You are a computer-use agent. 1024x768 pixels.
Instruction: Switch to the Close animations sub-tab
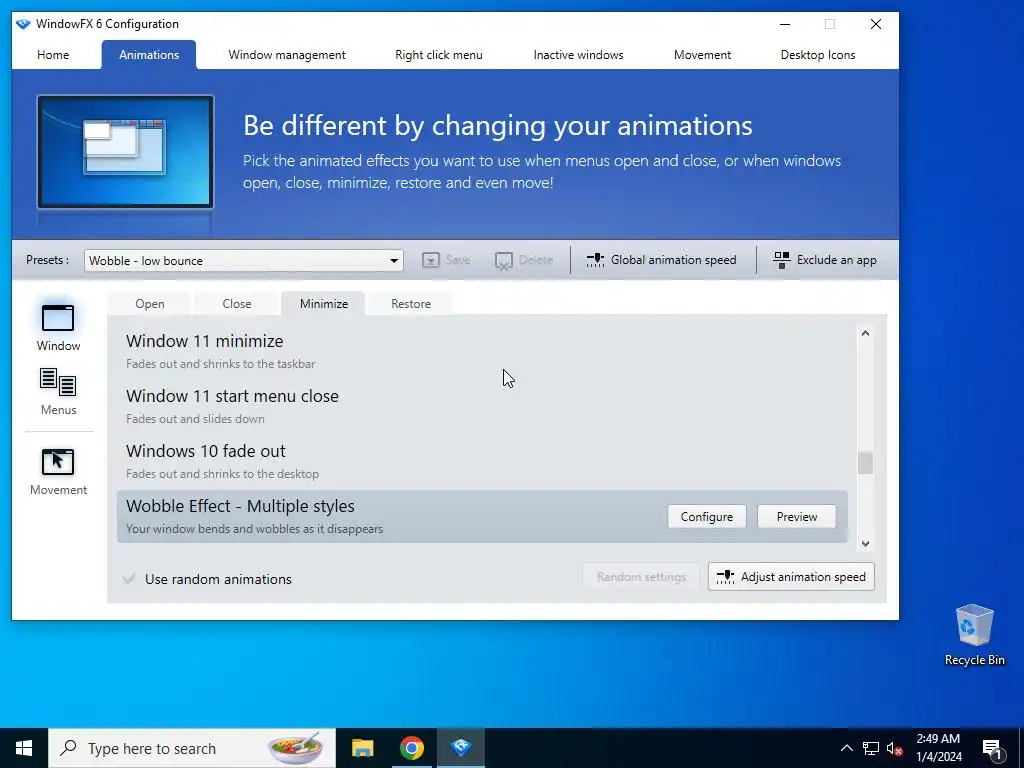(x=236, y=304)
